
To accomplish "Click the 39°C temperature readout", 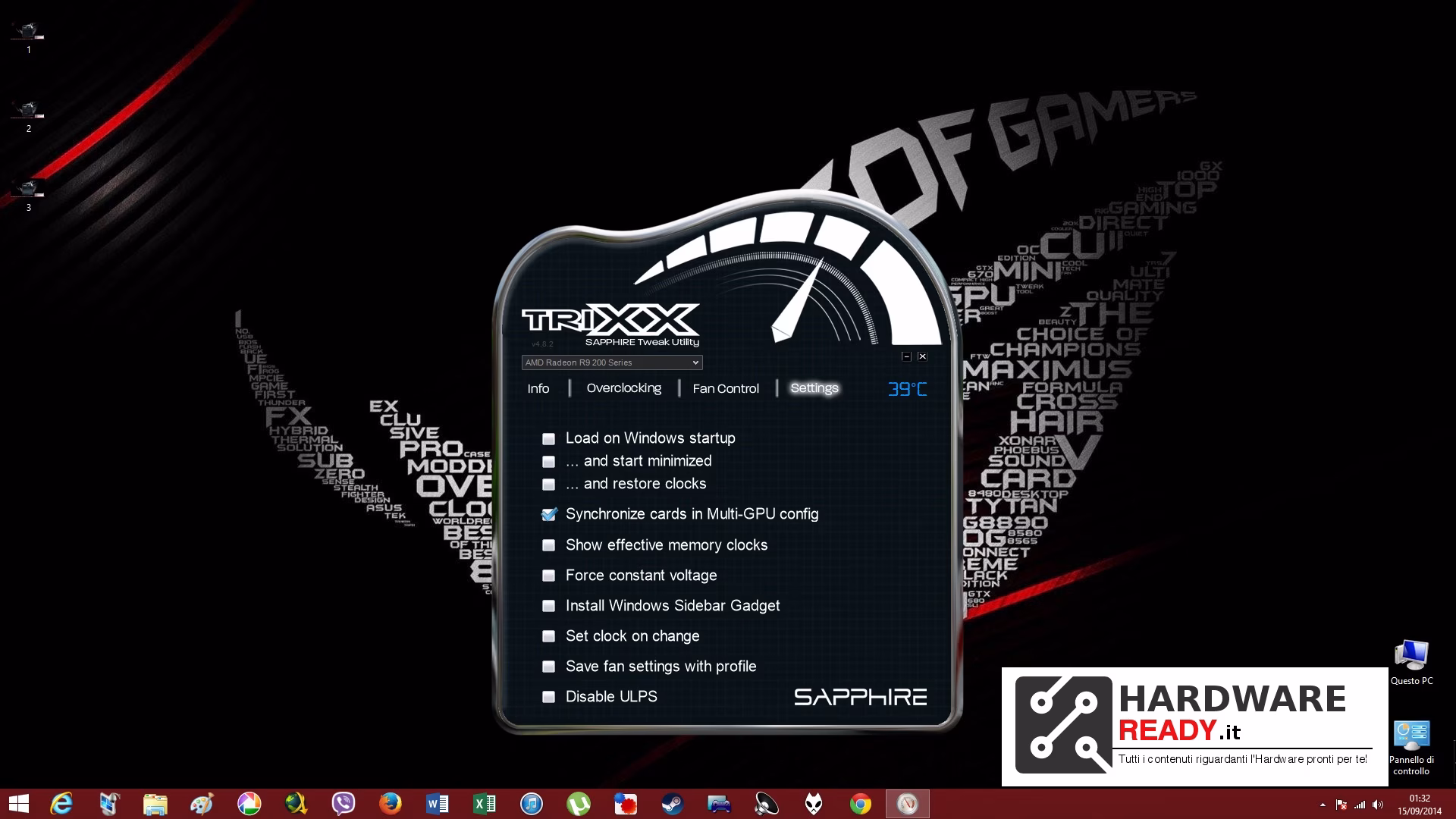I will (908, 389).
